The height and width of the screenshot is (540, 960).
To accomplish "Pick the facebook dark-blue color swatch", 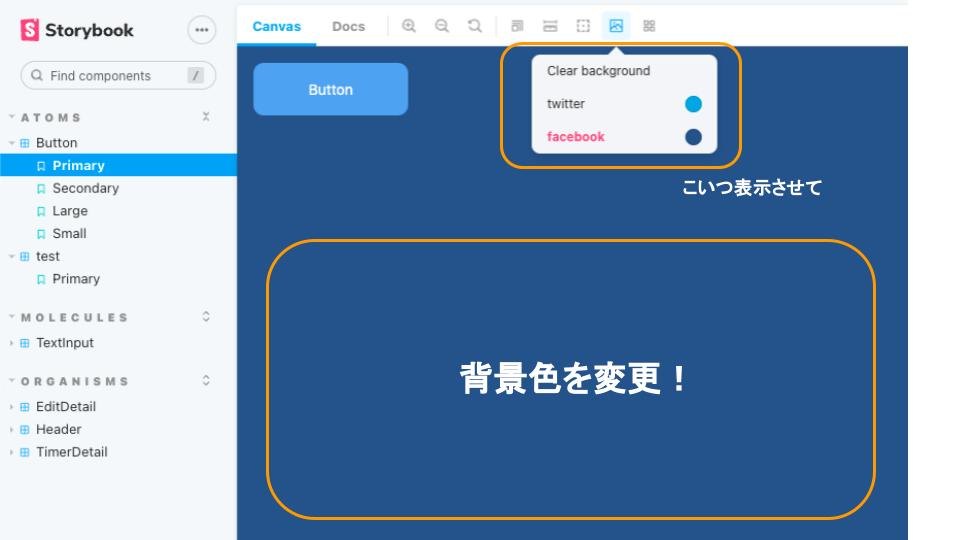I will click(x=693, y=137).
